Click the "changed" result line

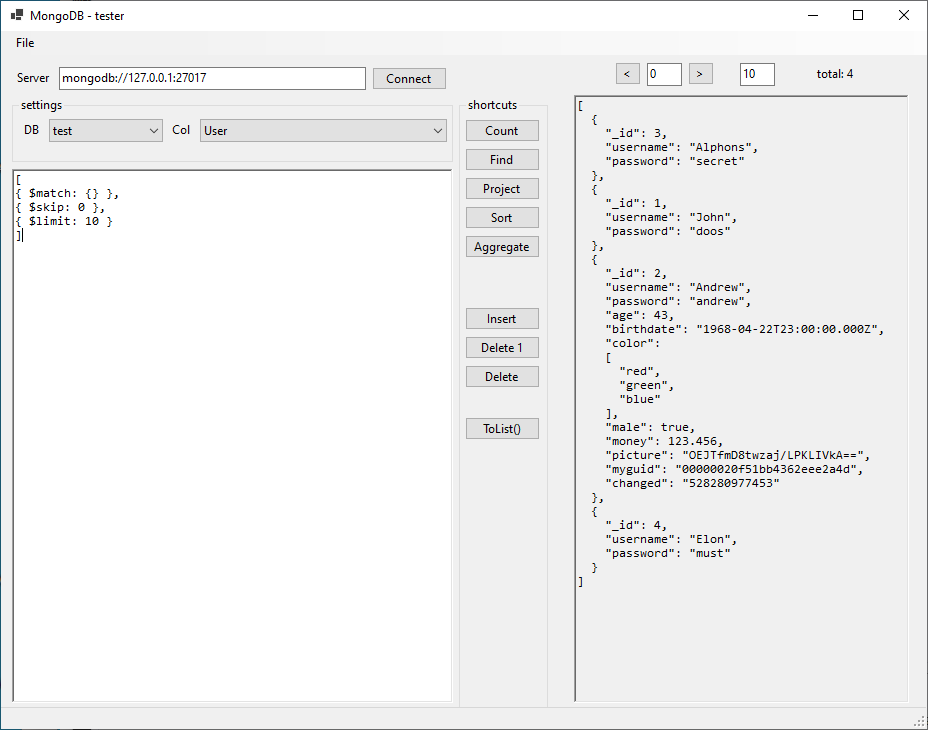[x=692, y=483]
